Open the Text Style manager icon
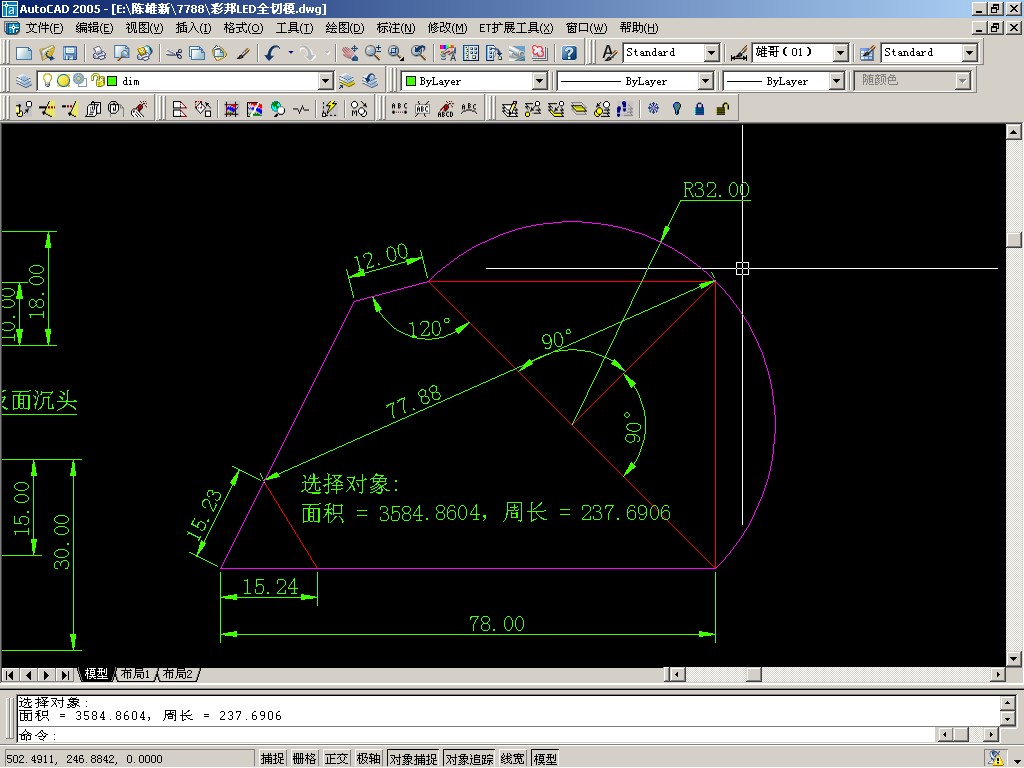This screenshot has height=768, width=1024. pos(609,53)
